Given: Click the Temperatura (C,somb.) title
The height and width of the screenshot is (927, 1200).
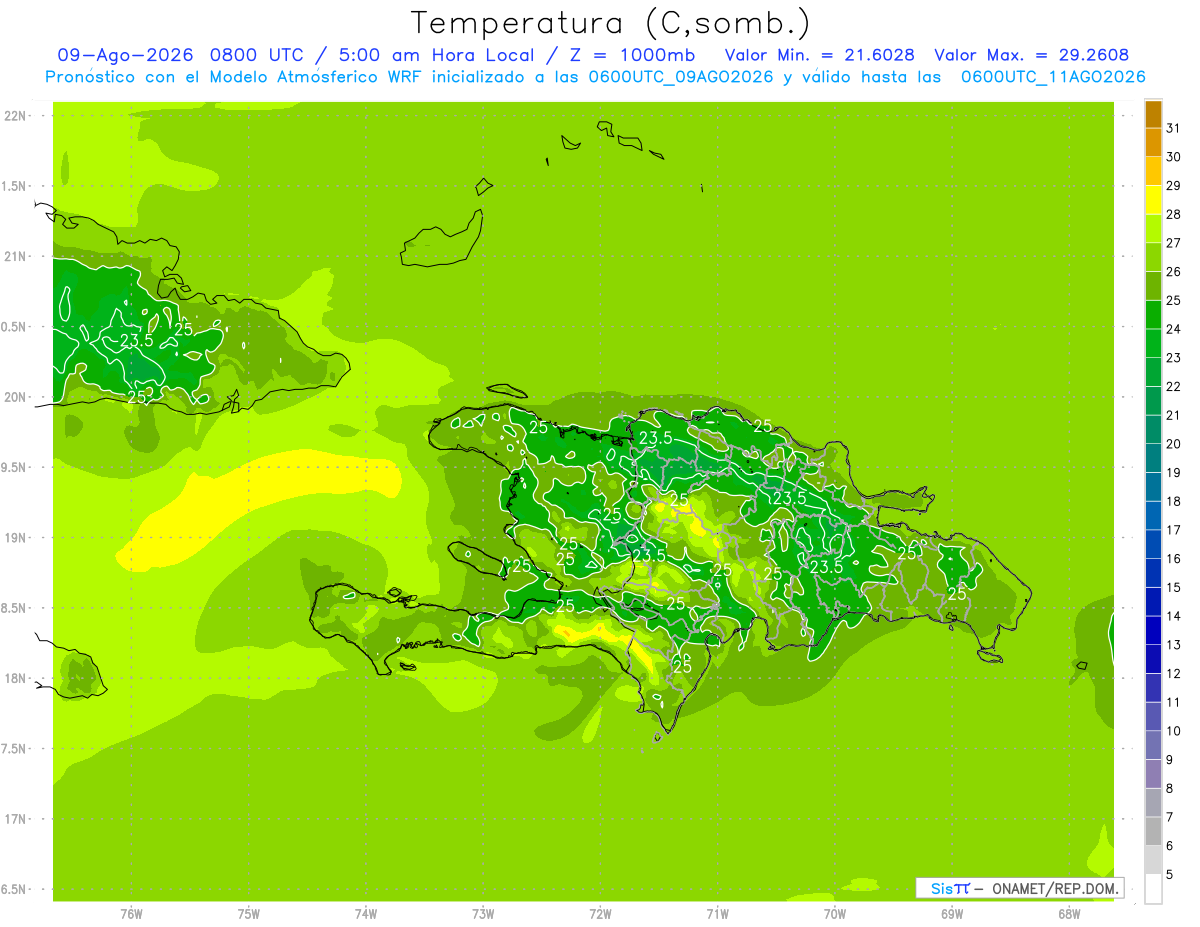Looking at the screenshot, I should pos(610,22).
